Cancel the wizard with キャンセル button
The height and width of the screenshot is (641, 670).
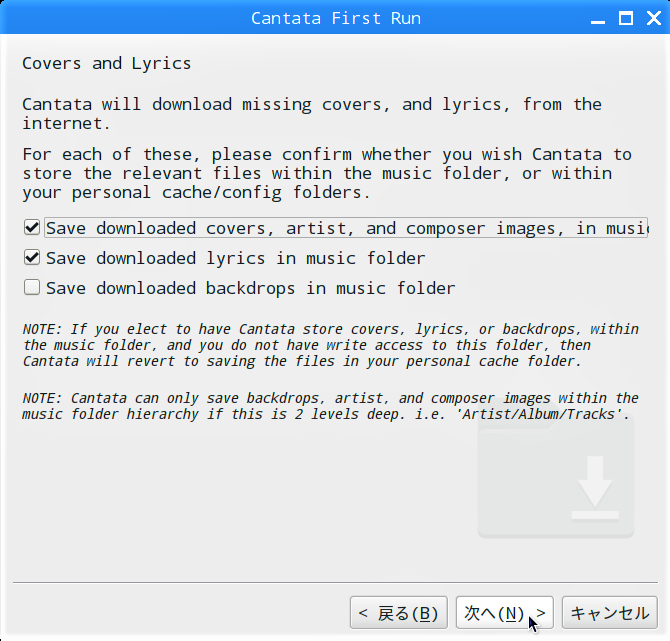610,613
